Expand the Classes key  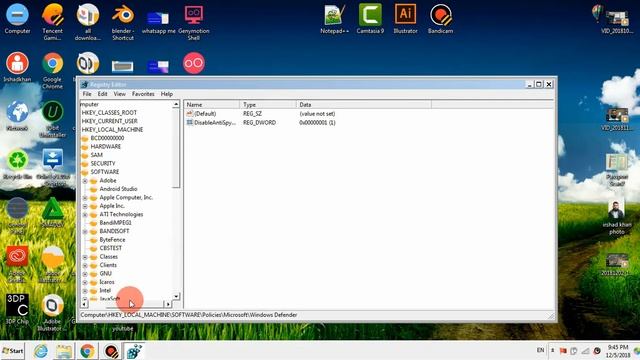85,257
